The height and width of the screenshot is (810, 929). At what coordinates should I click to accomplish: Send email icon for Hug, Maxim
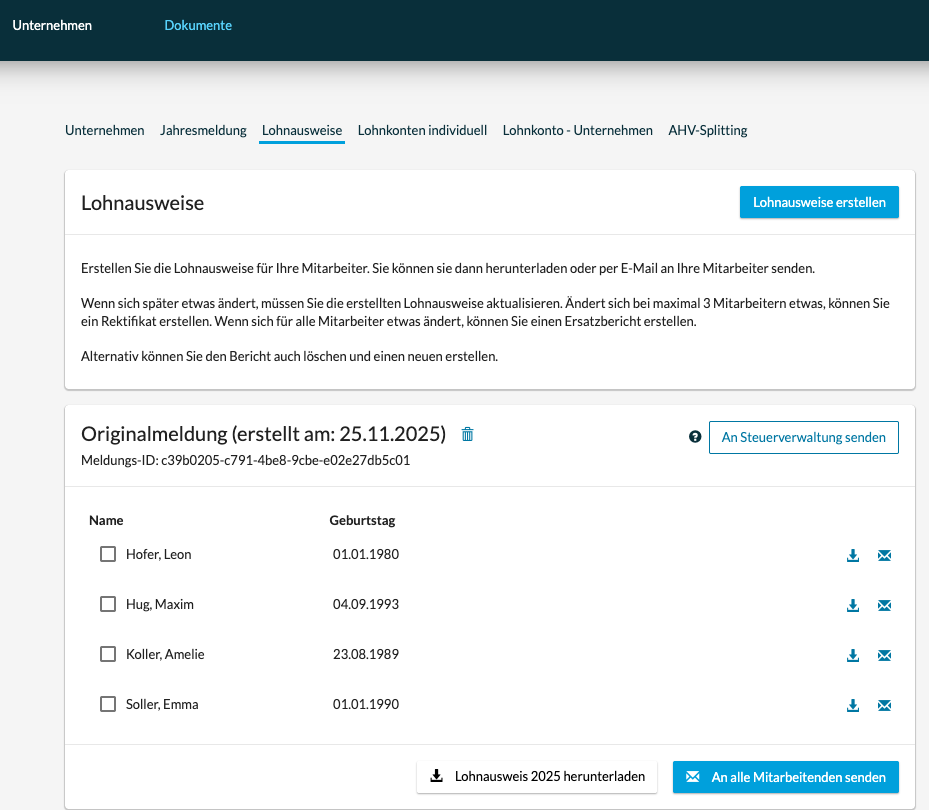(884, 605)
